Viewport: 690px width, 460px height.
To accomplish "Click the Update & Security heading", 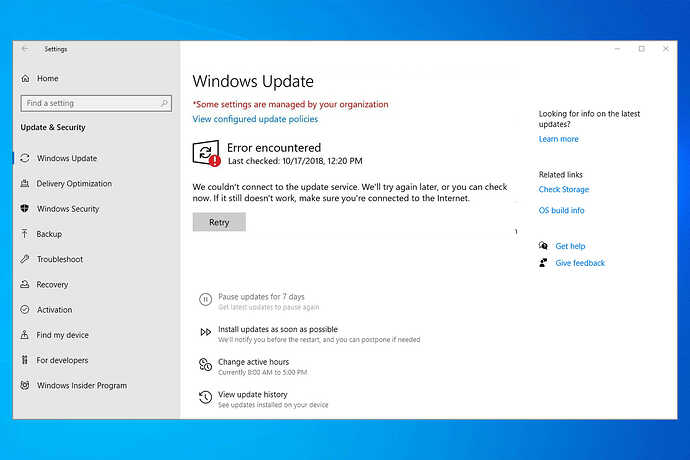I will coord(53,127).
